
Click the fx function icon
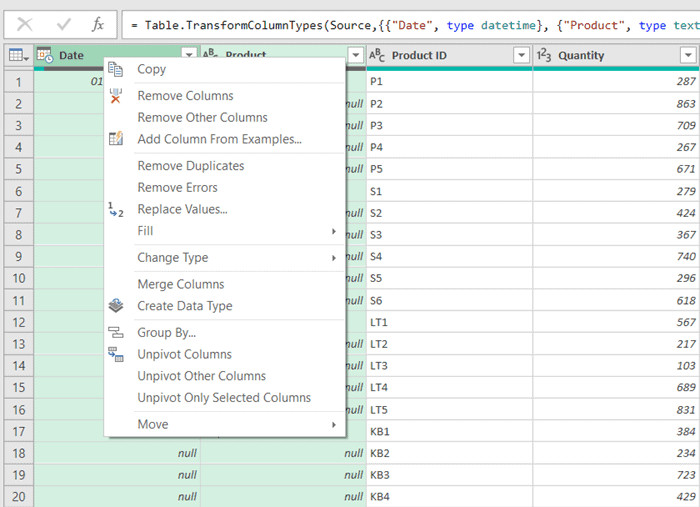pos(97,24)
